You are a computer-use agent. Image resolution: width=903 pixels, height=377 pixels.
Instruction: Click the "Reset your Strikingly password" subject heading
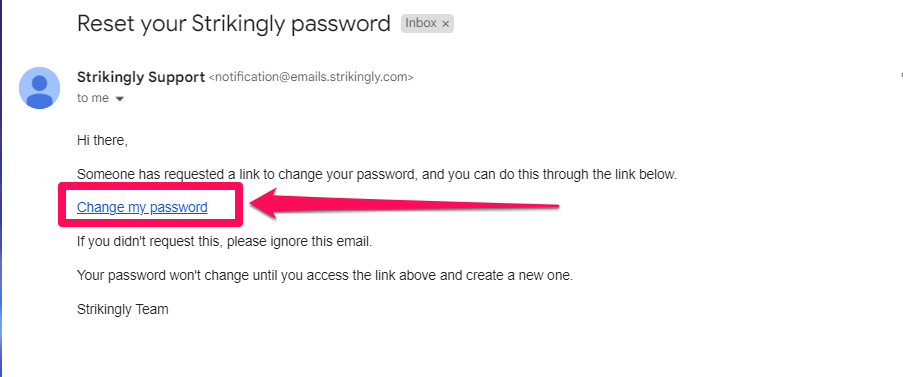tap(234, 24)
